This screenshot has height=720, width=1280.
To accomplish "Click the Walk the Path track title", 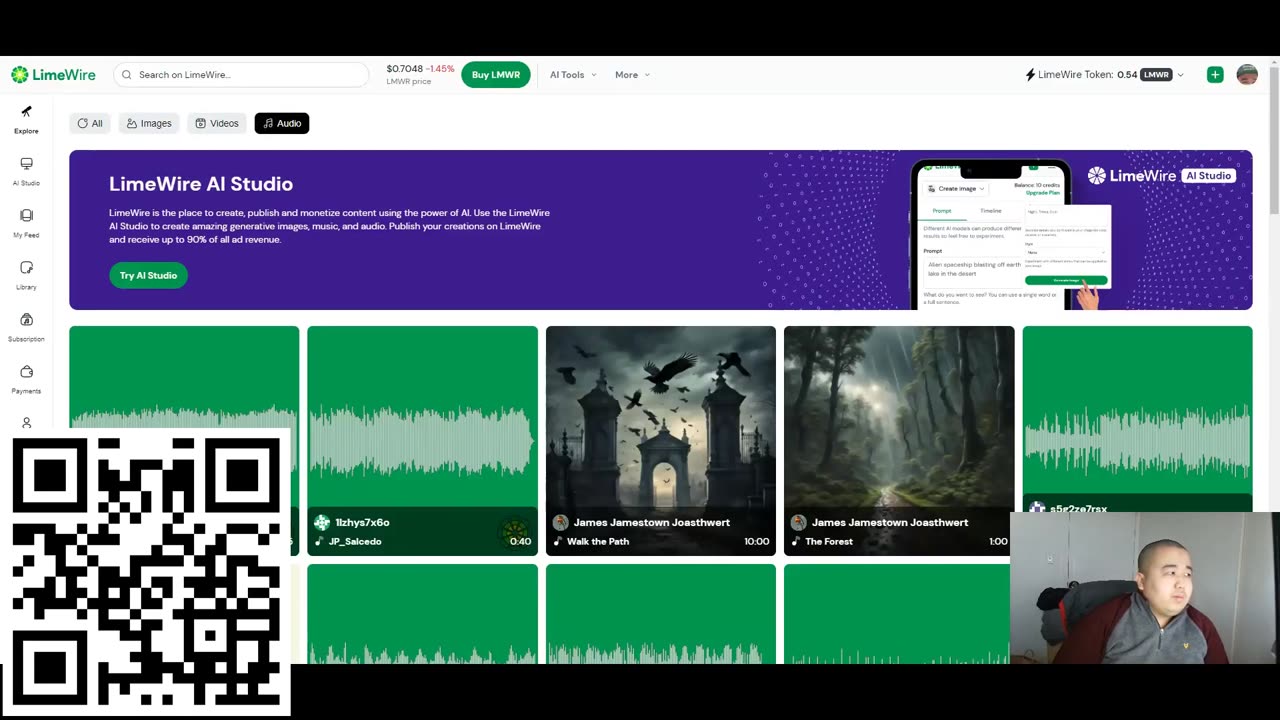I will coord(598,541).
